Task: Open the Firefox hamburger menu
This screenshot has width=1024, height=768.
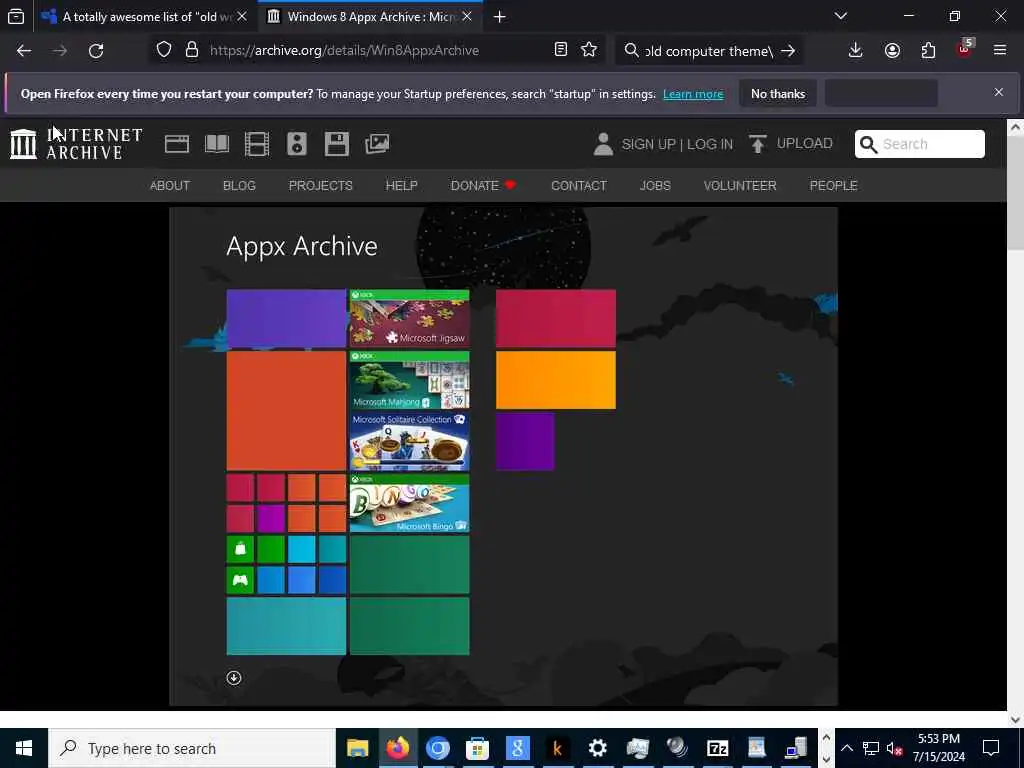Action: [x=1000, y=50]
